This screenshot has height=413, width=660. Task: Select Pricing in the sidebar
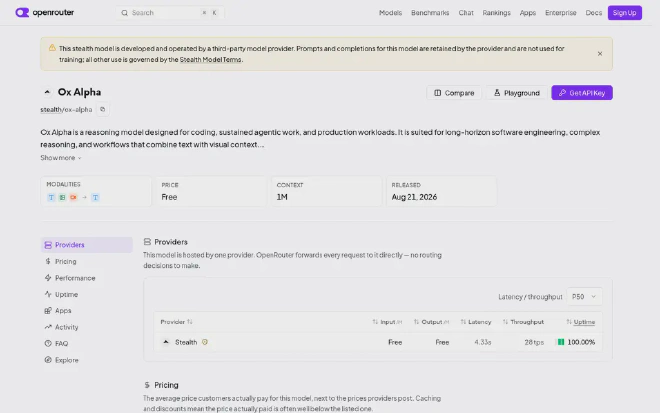point(87,261)
